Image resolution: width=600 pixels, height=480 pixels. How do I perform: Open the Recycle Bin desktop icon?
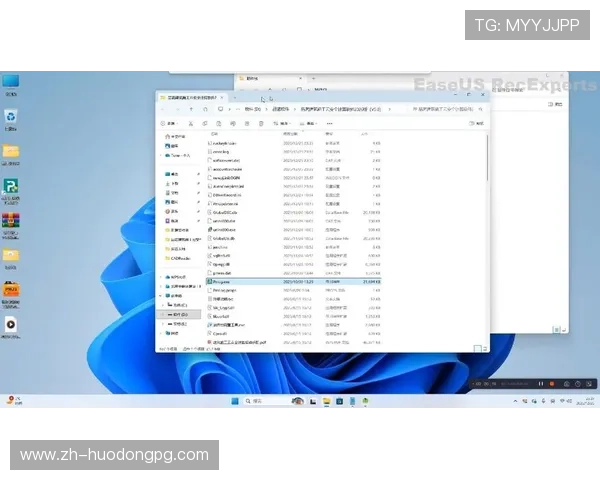tap(10, 118)
